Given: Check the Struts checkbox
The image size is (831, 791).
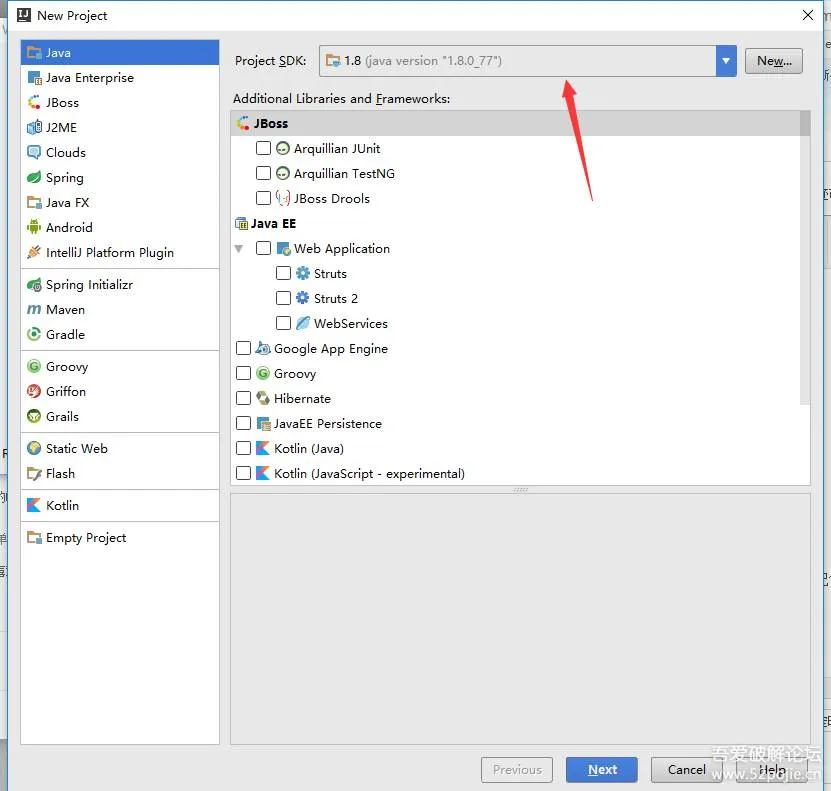Looking at the screenshot, I should (284, 273).
